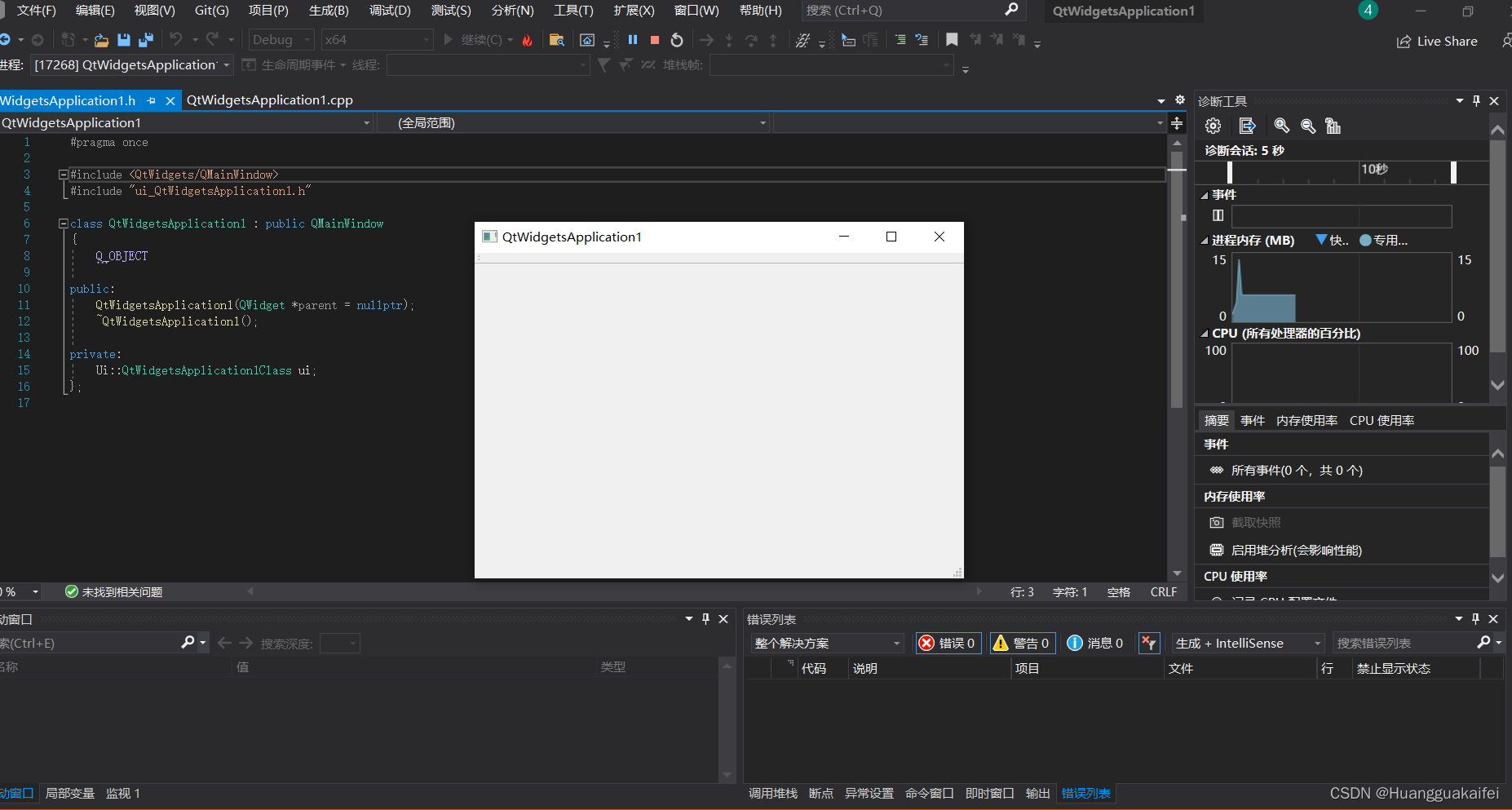Pause debugging with the Break All icon

point(634,39)
